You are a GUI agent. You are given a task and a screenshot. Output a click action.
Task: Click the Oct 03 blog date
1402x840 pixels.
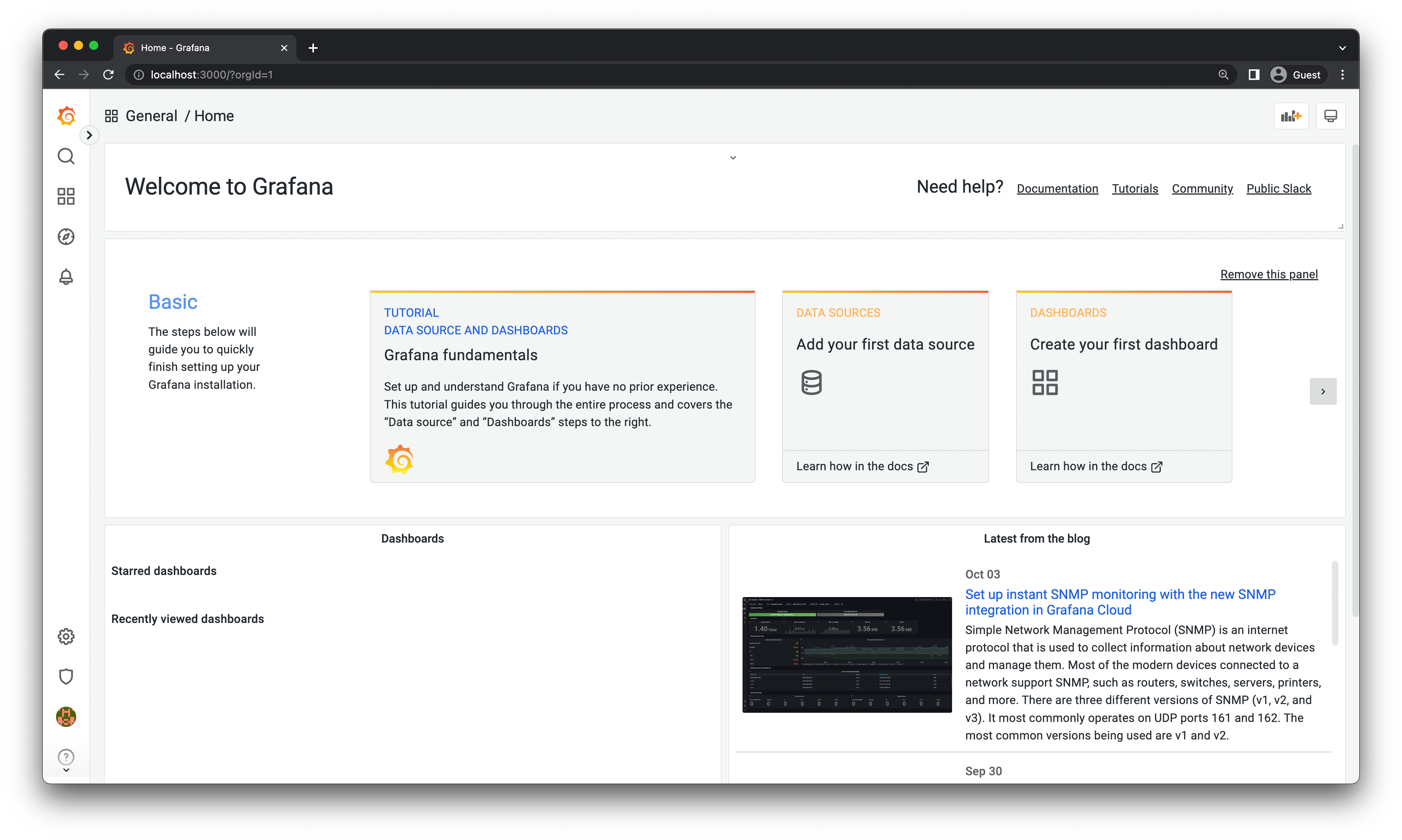pos(983,574)
